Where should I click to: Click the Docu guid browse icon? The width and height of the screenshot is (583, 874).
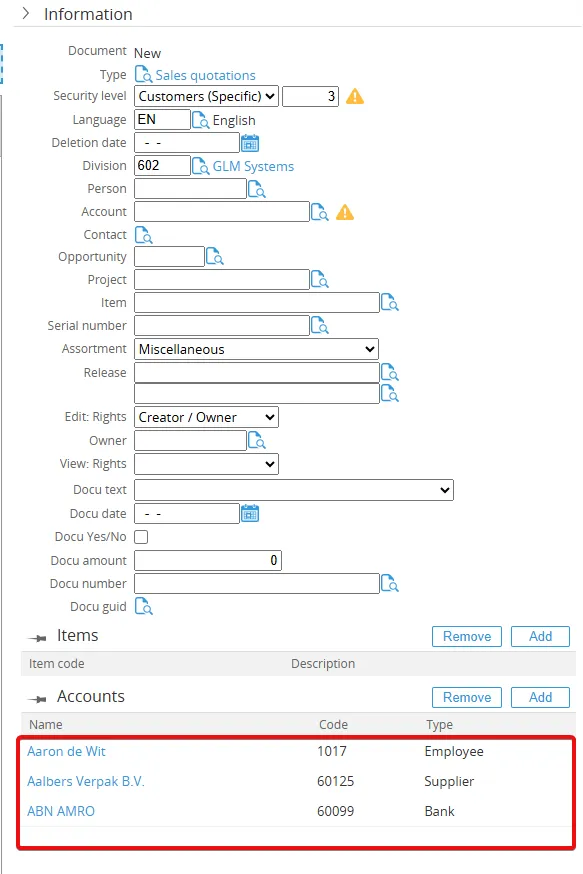144,606
